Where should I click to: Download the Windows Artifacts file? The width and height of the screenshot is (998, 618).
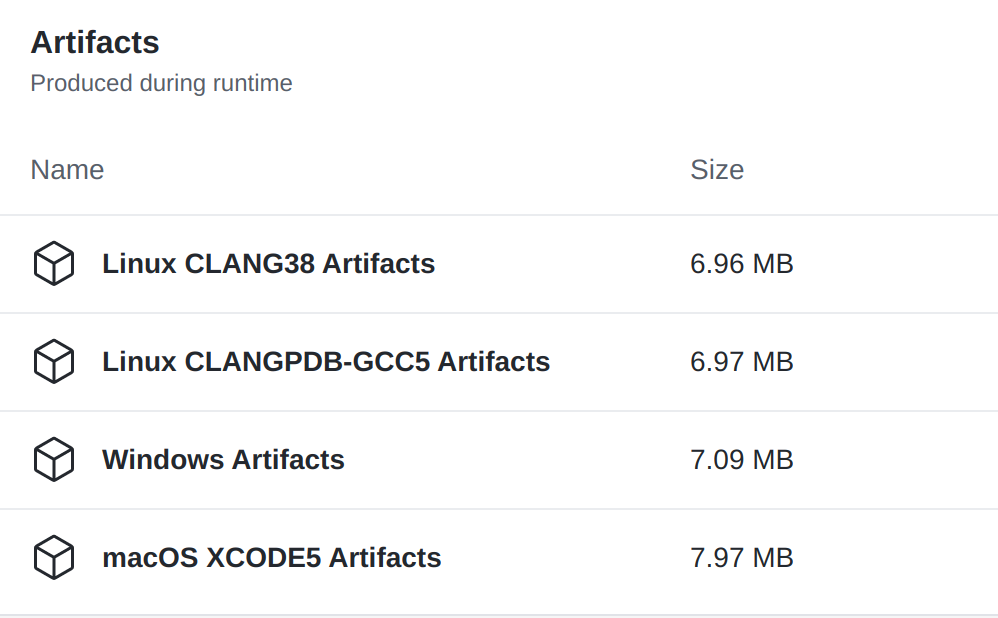[x=223, y=460]
